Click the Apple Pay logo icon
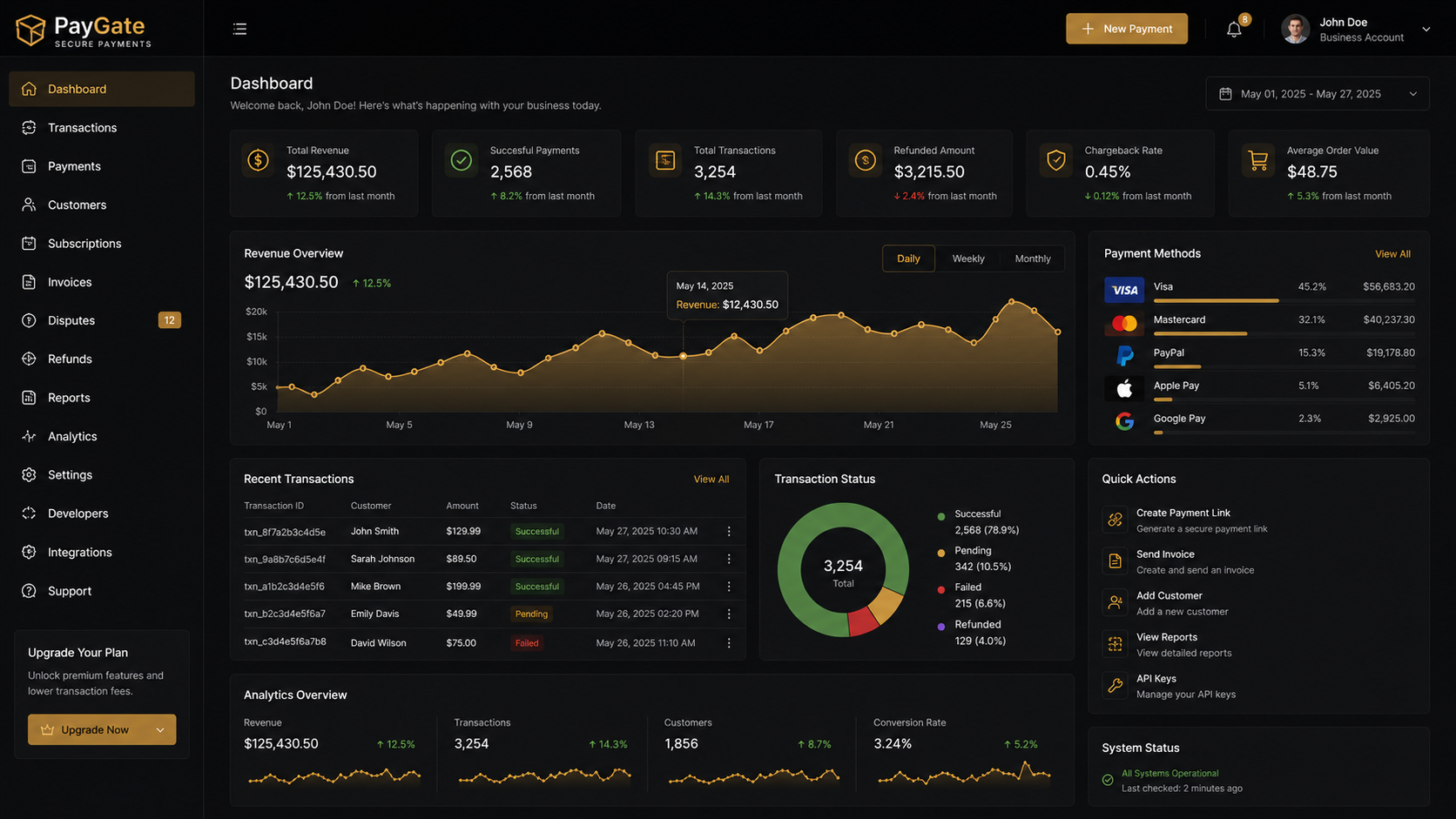This screenshot has width=1456, height=819. pyautogui.click(x=1124, y=388)
